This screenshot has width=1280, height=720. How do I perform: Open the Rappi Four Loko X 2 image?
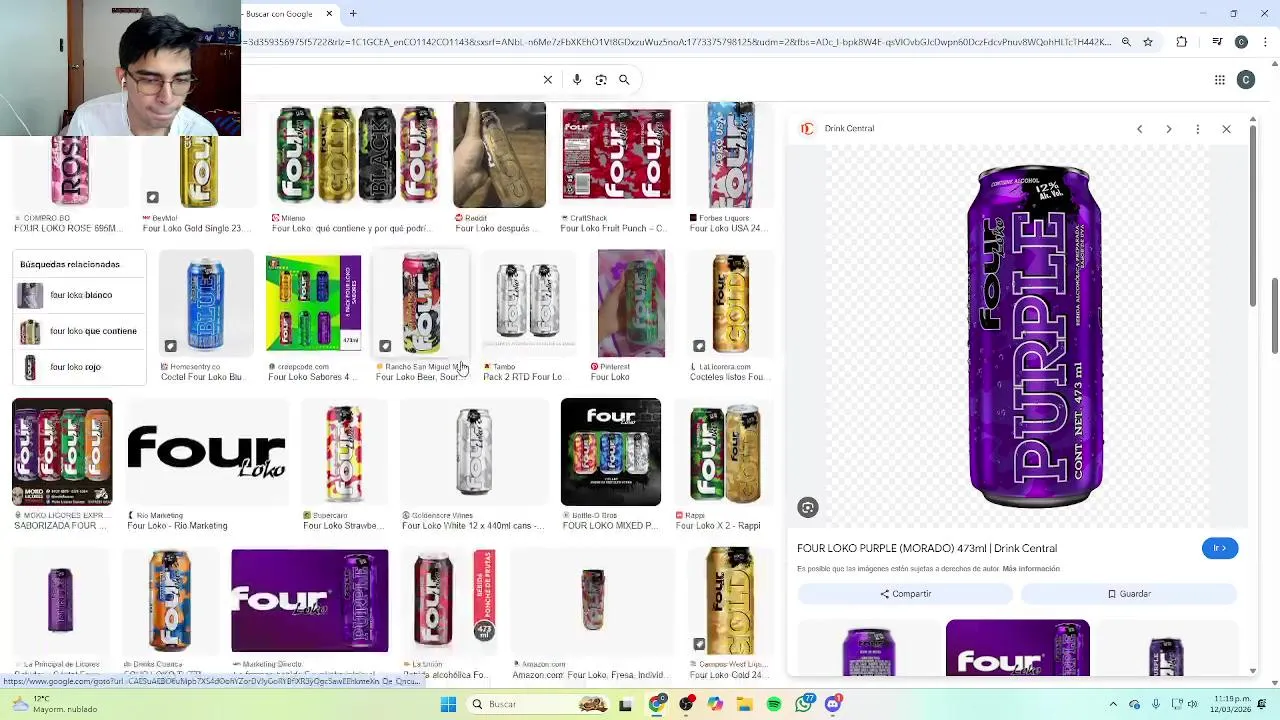pyautogui.click(x=724, y=452)
